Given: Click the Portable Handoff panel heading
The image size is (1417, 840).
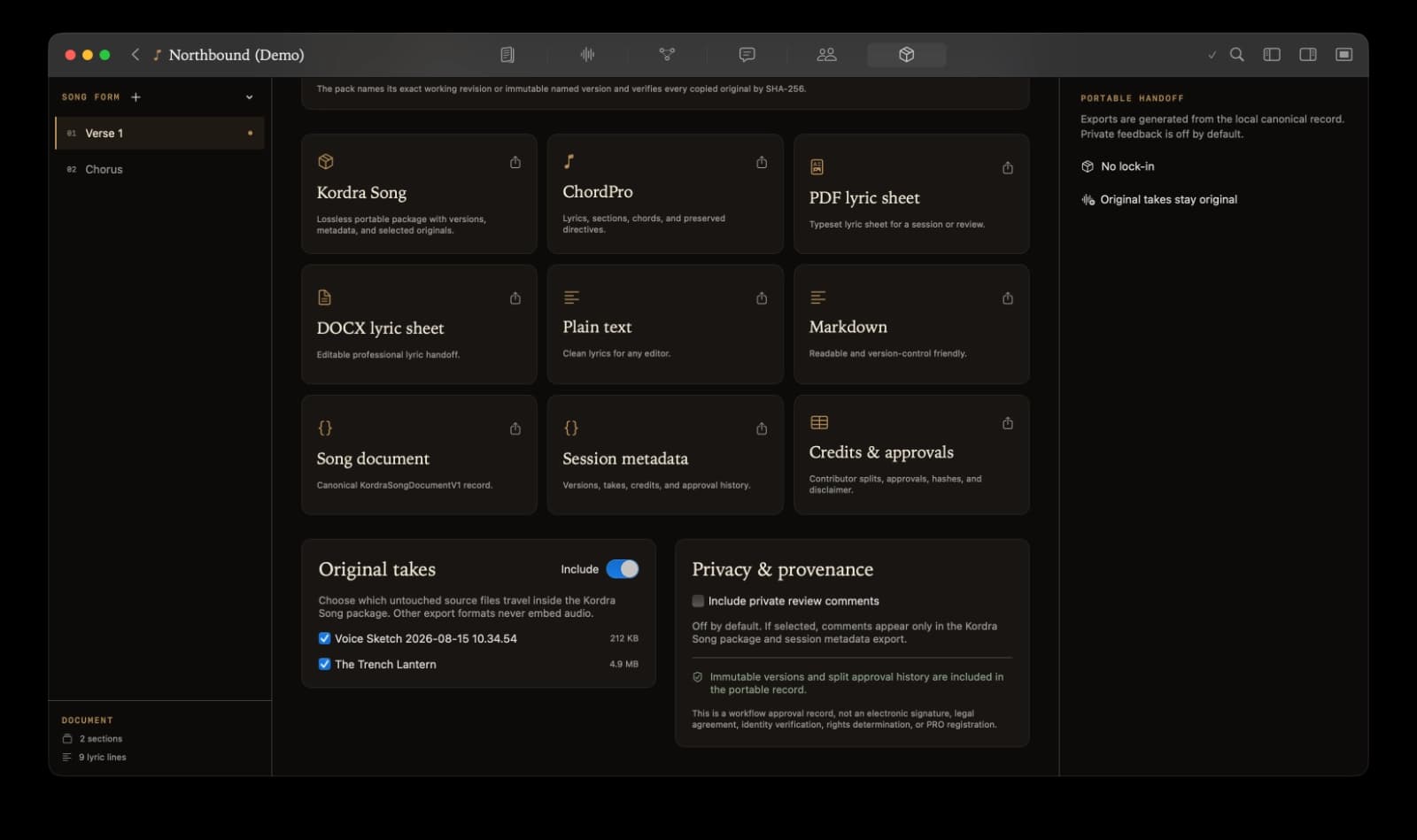Looking at the screenshot, I should (x=1132, y=98).
